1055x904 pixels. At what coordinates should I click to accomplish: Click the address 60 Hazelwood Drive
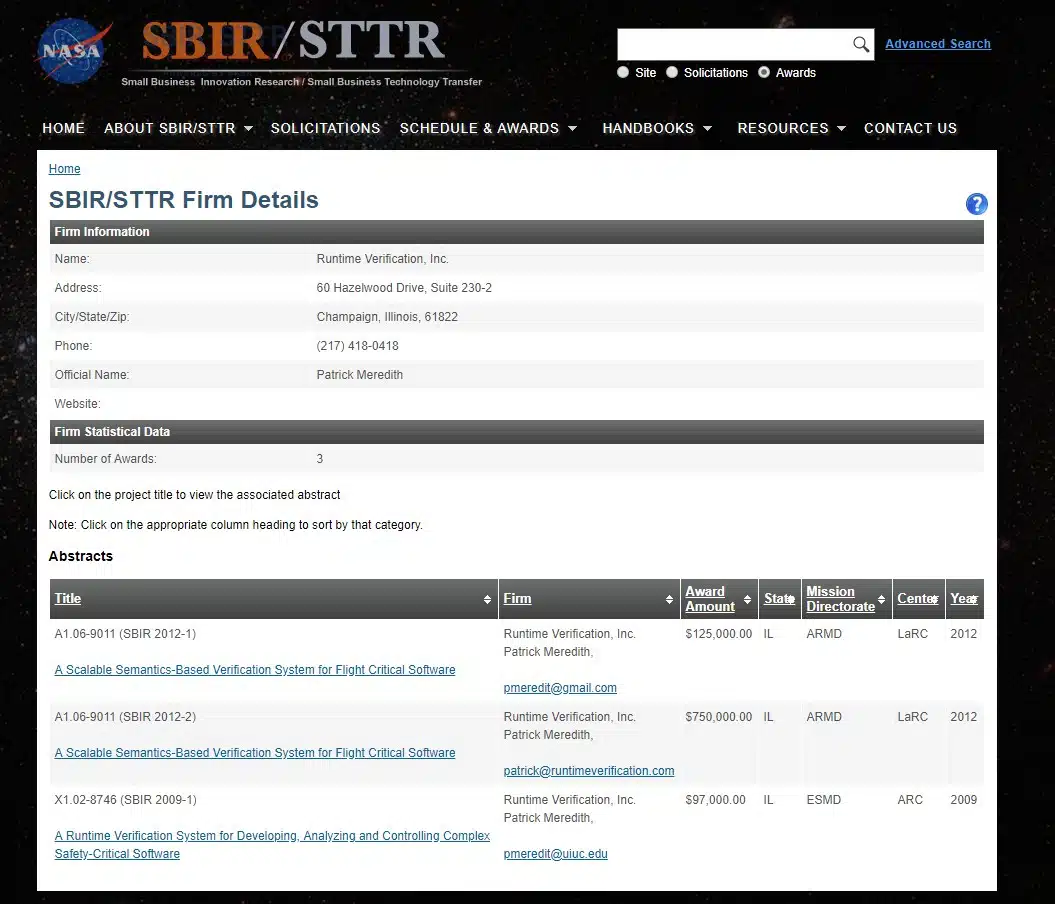tap(404, 288)
